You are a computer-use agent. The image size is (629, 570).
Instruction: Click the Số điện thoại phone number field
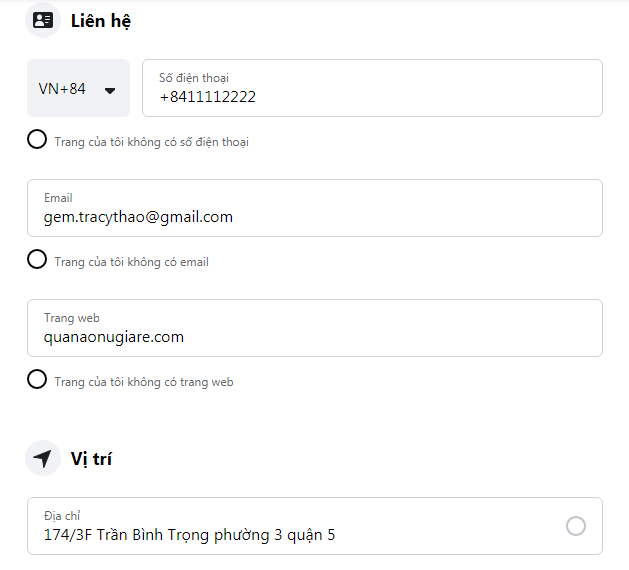pos(372,88)
